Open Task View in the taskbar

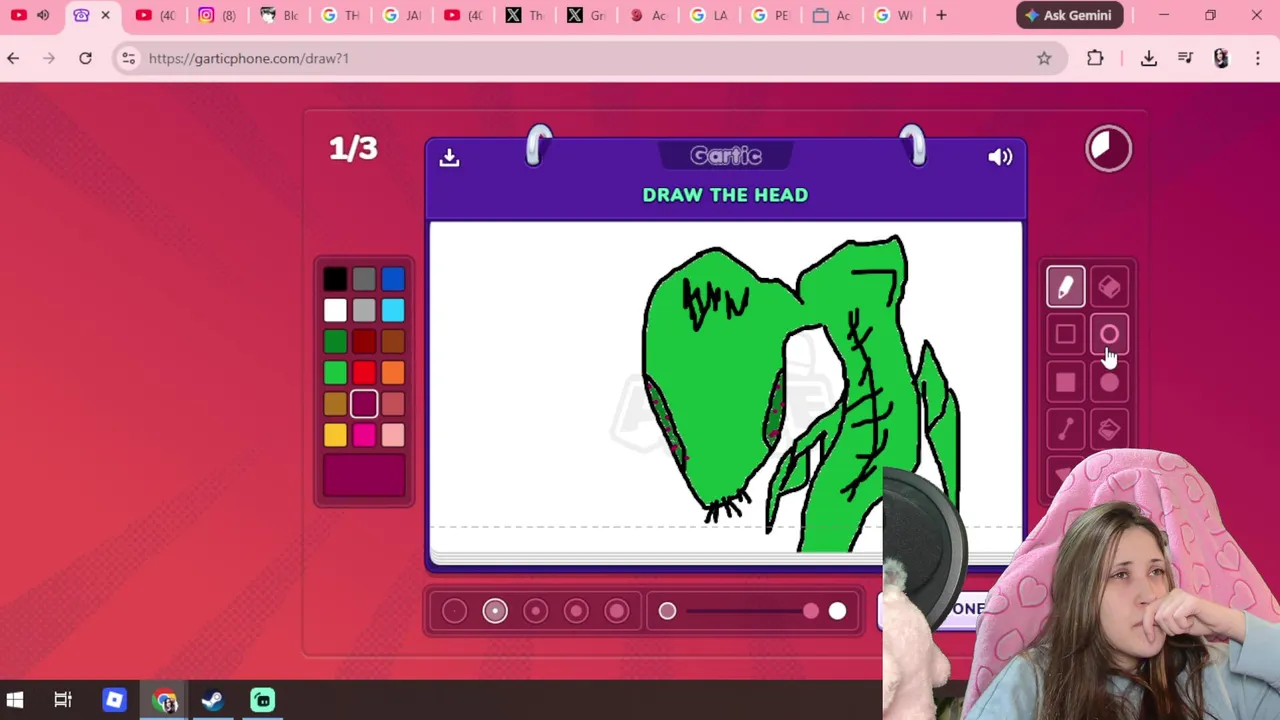[x=63, y=700]
